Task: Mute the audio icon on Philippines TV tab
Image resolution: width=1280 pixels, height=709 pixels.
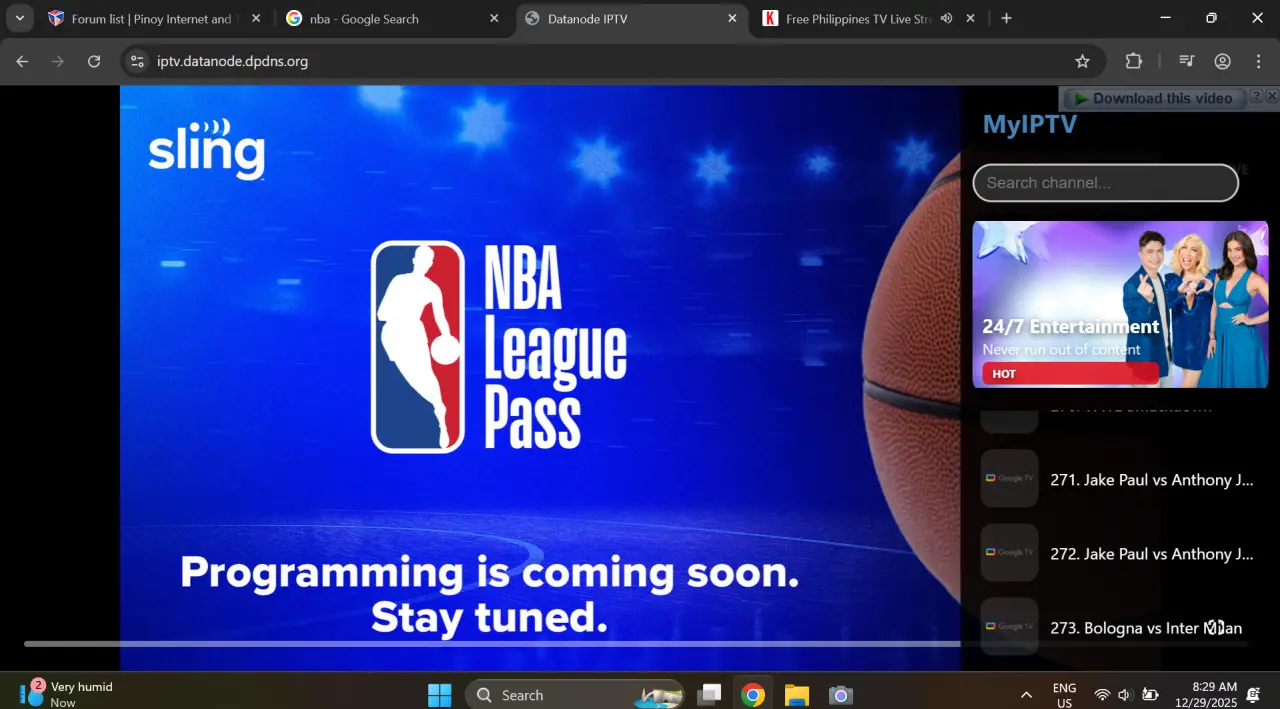Action: coord(946,18)
